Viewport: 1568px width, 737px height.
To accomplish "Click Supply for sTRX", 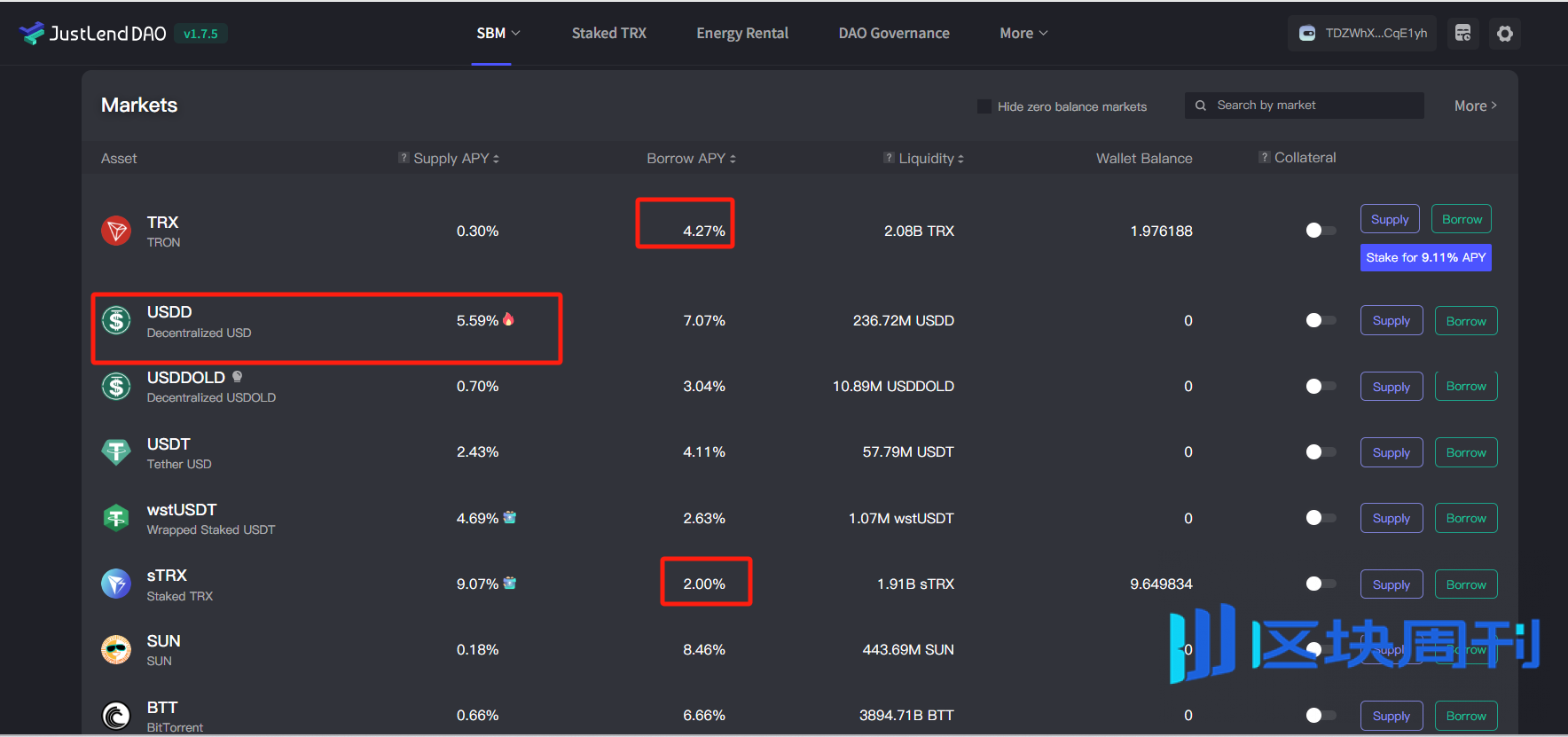I will [1392, 584].
